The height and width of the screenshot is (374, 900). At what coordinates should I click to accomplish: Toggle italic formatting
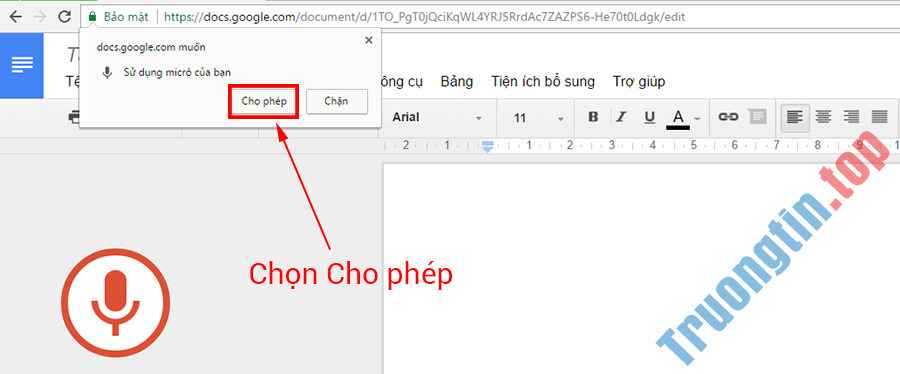coord(620,117)
